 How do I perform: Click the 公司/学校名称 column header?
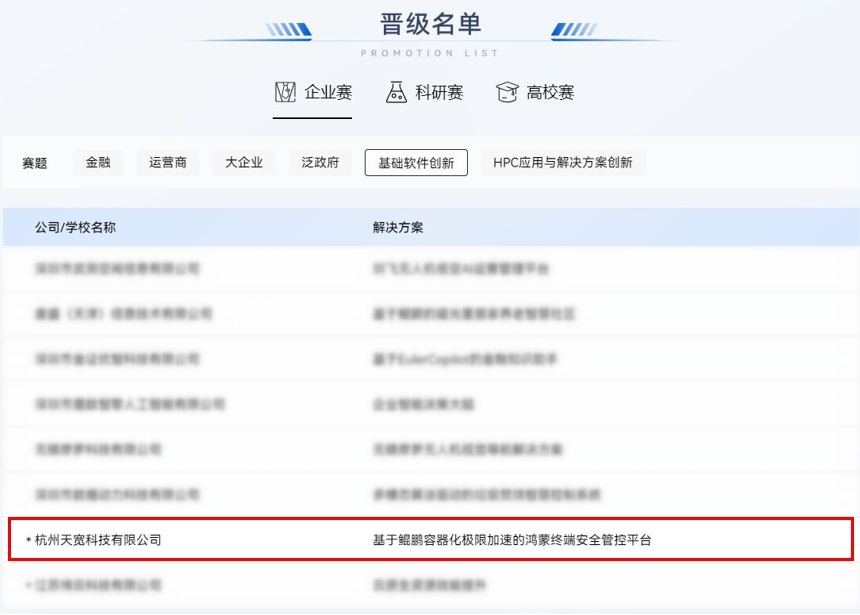(x=75, y=227)
